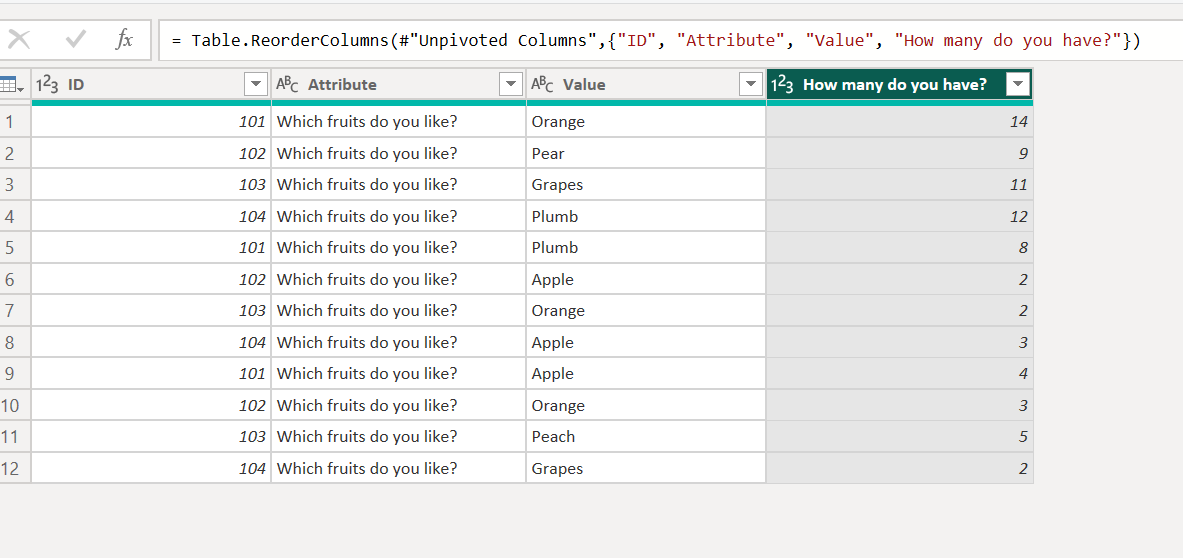
Task: Click count cell 12 in row 4
Action: pos(899,216)
